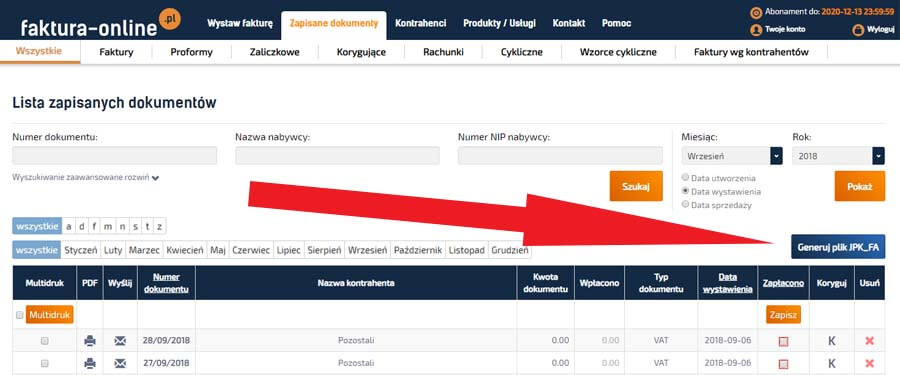The image size is (900, 375).
Task: Open the Rok dropdown showing 2018
Action: (x=838, y=156)
